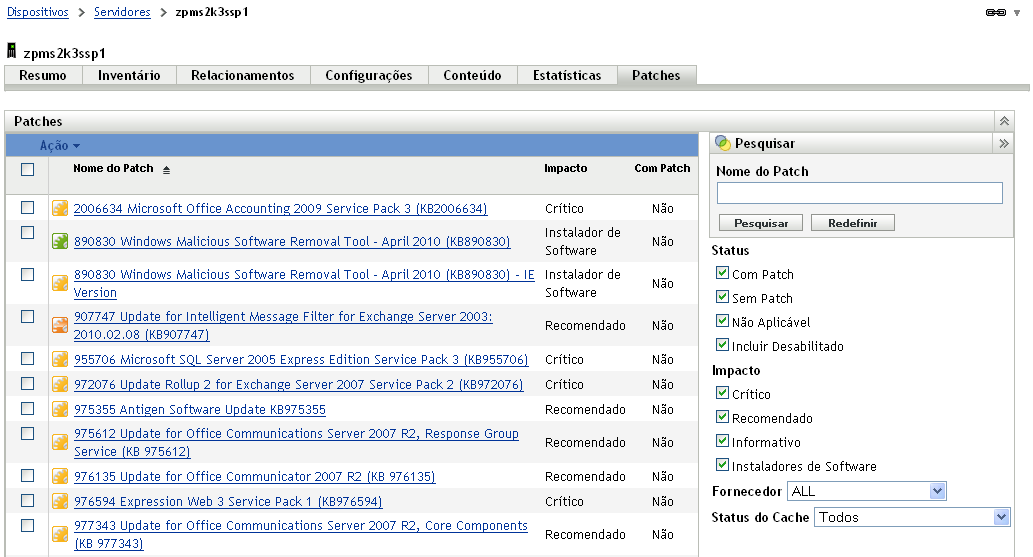Click the green icon for 890830 April 2010 patch
The width and height of the screenshot is (1033, 557).
click(x=60, y=241)
